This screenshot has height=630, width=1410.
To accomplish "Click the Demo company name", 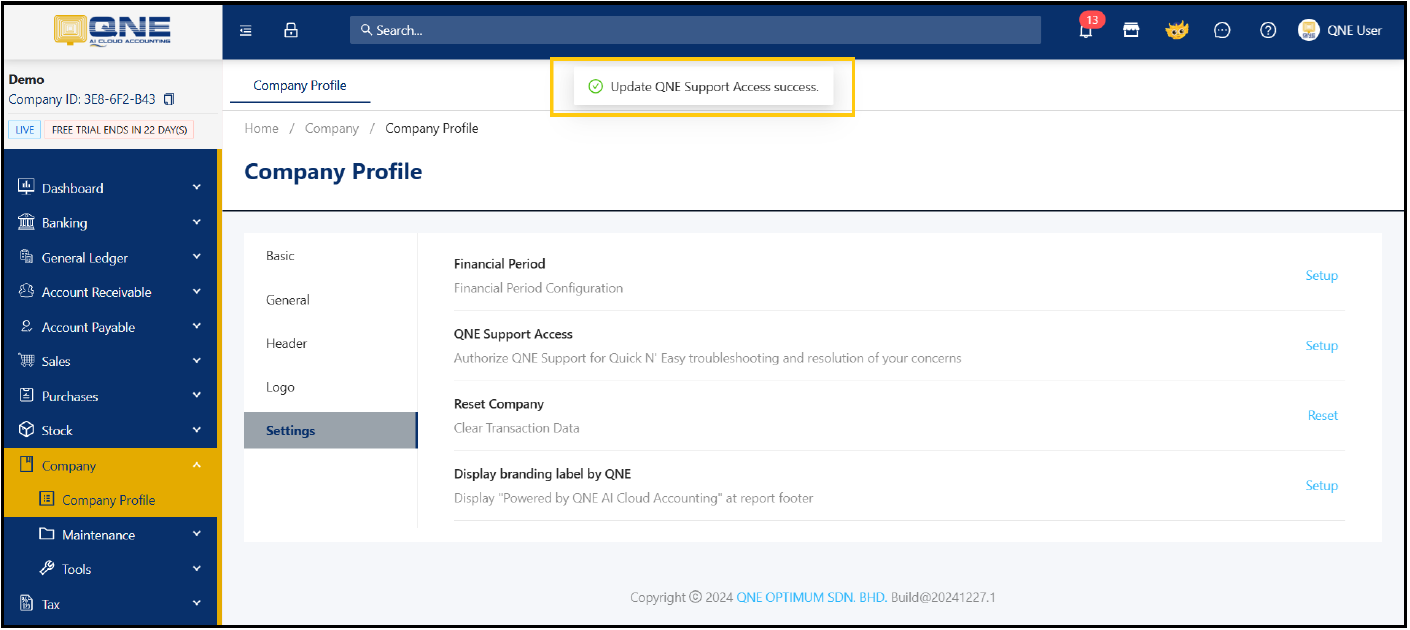I will (x=26, y=79).
